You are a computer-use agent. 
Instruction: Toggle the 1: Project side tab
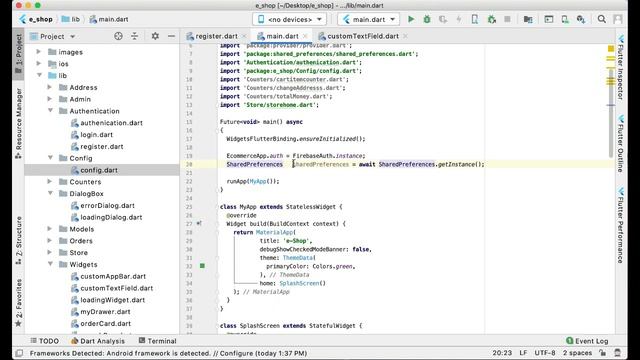18,55
